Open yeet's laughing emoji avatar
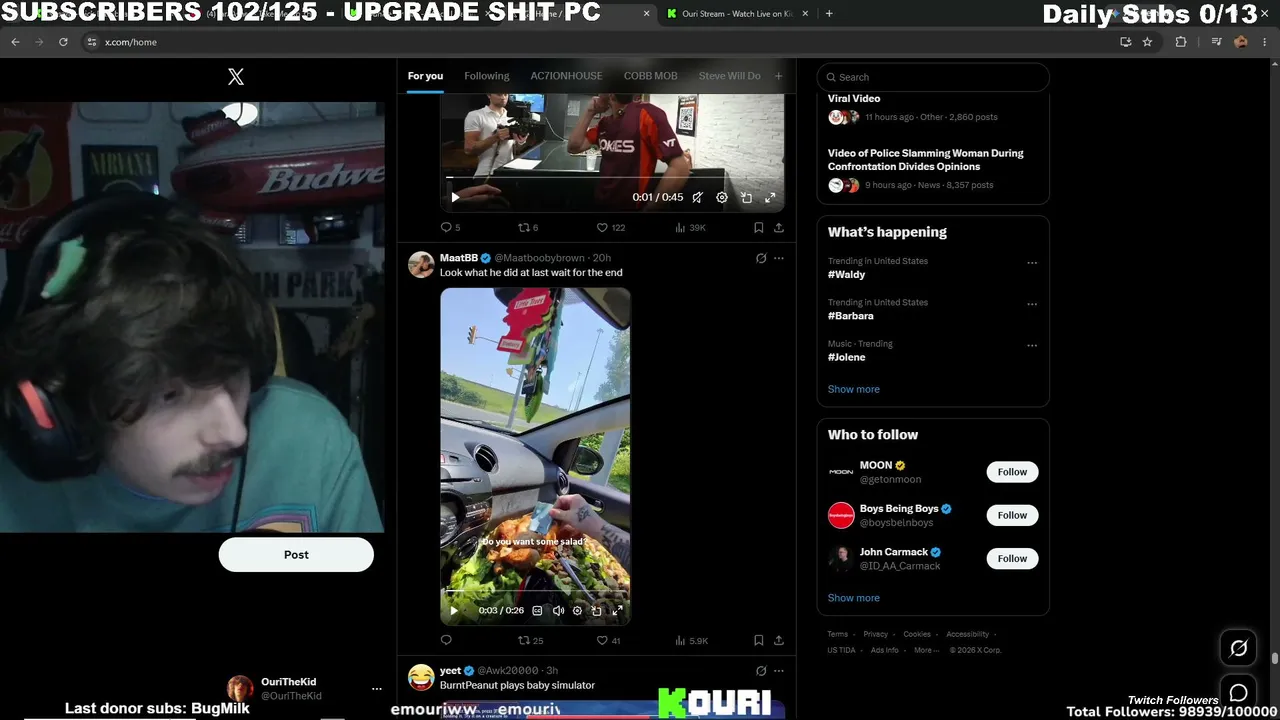The image size is (1280, 720). coord(421,677)
